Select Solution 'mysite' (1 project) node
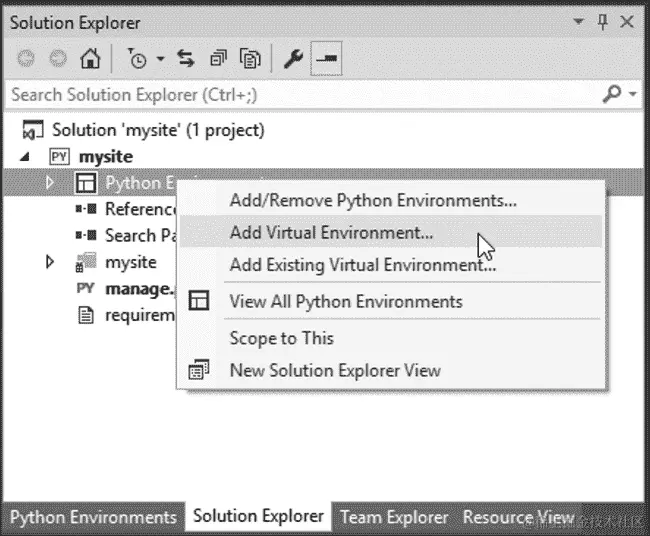Image resolution: width=650 pixels, height=536 pixels. point(158,130)
